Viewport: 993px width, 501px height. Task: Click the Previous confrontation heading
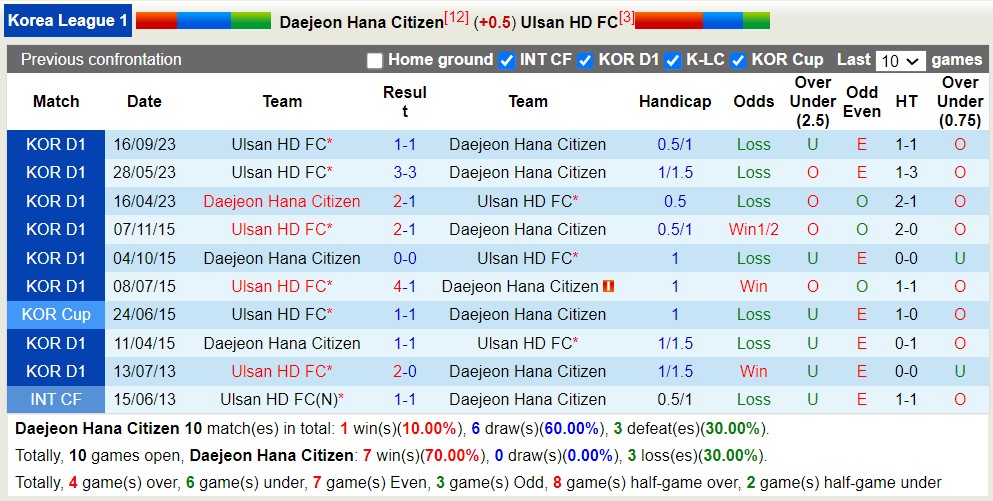click(x=101, y=60)
